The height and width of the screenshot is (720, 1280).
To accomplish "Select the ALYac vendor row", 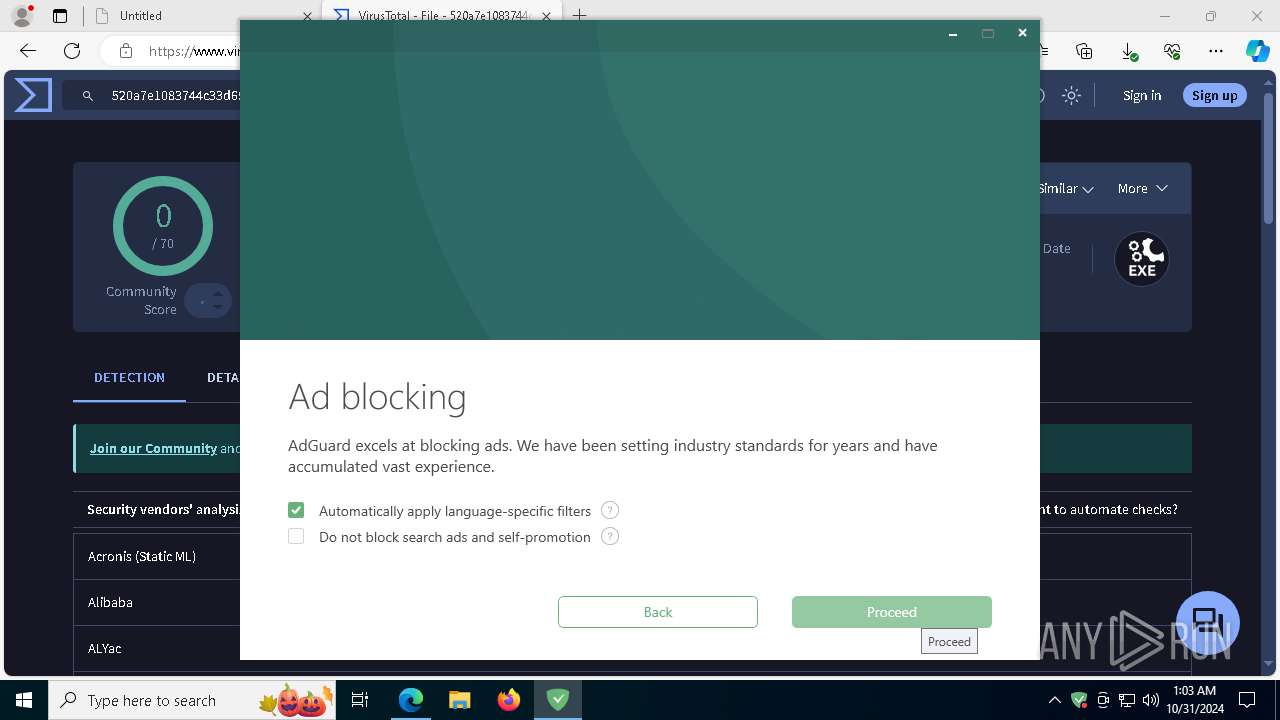I will click(x=157, y=648).
